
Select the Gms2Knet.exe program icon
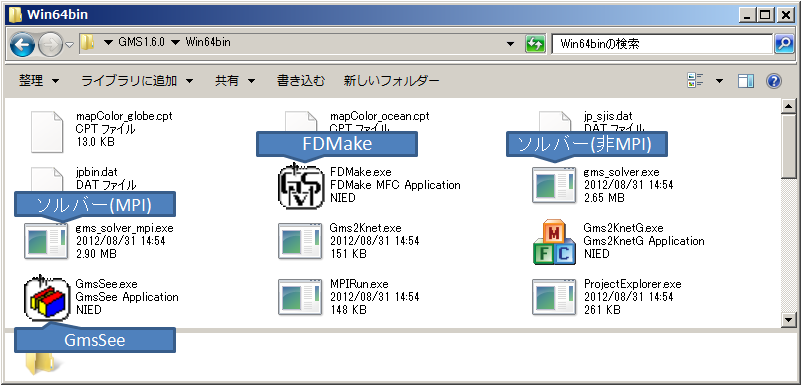pyautogui.click(x=300, y=240)
